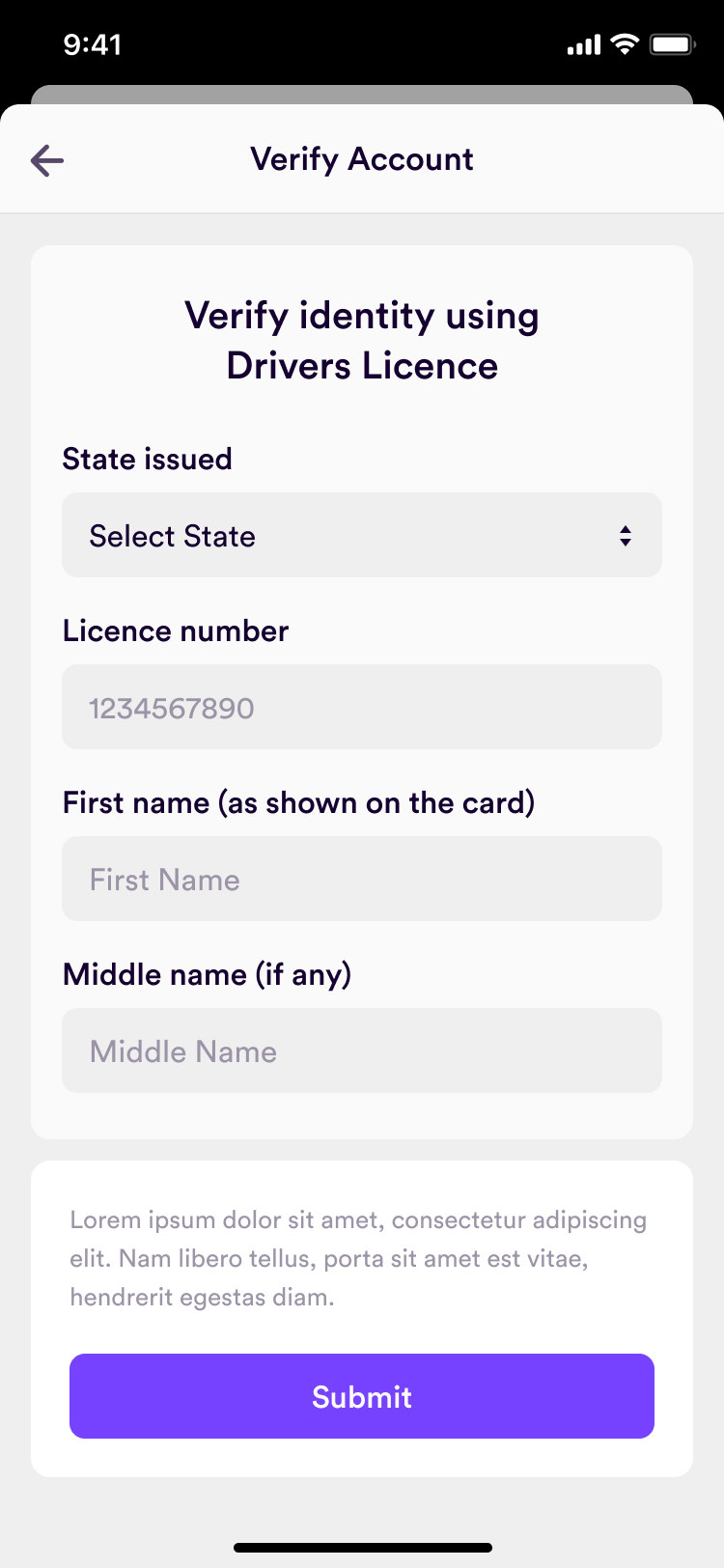Tap the gray background sheet behind the header
The image size is (724, 1568).
tap(362, 95)
